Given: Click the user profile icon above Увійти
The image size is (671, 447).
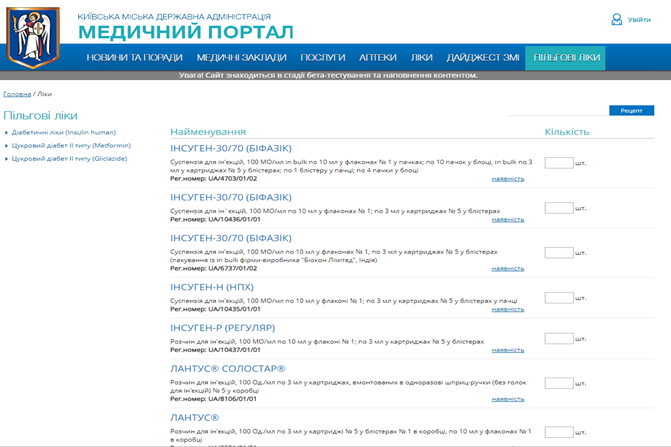Looking at the screenshot, I should tap(617, 19).
